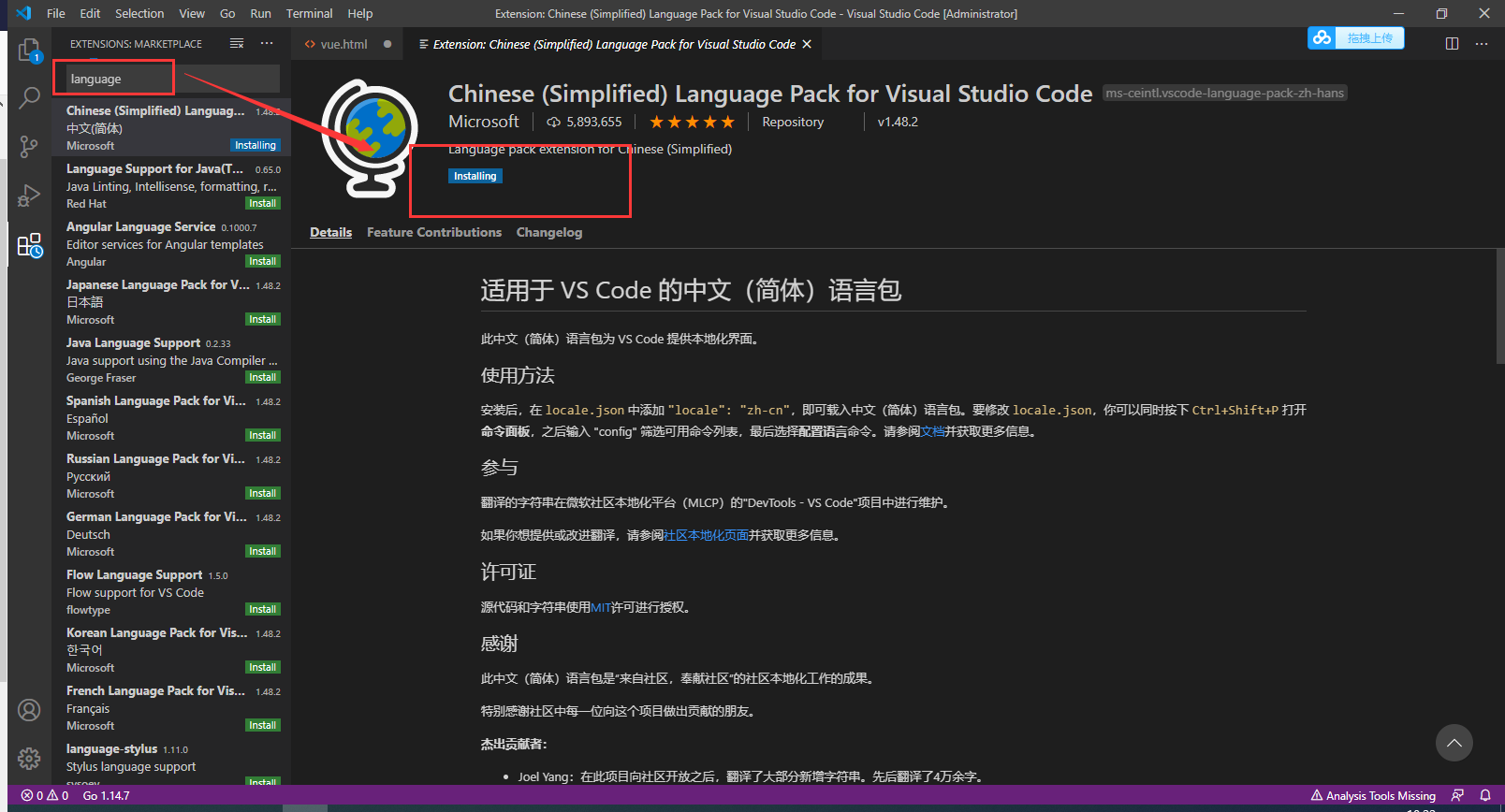Open the Terminal menu

click(309, 13)
